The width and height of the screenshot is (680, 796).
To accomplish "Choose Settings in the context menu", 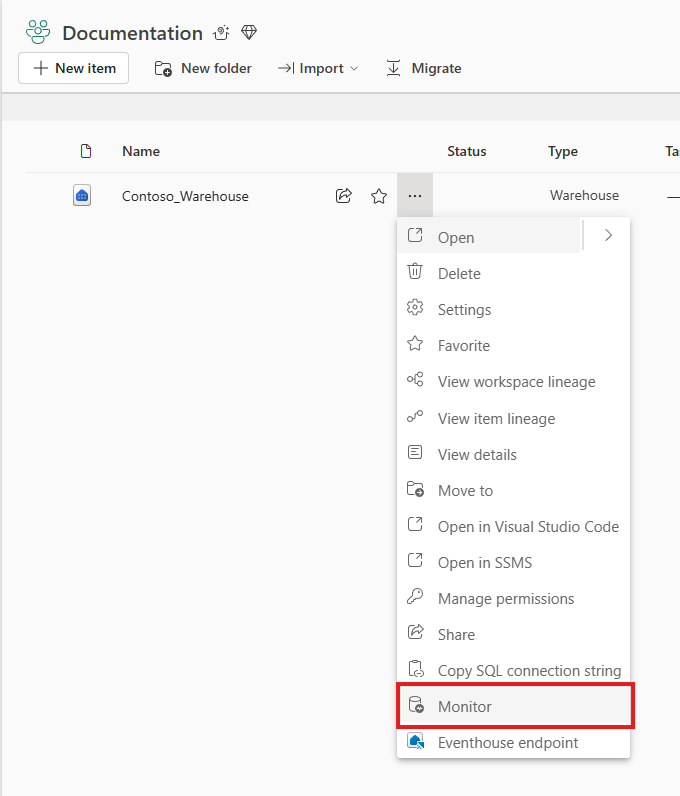I will (513, 310).
